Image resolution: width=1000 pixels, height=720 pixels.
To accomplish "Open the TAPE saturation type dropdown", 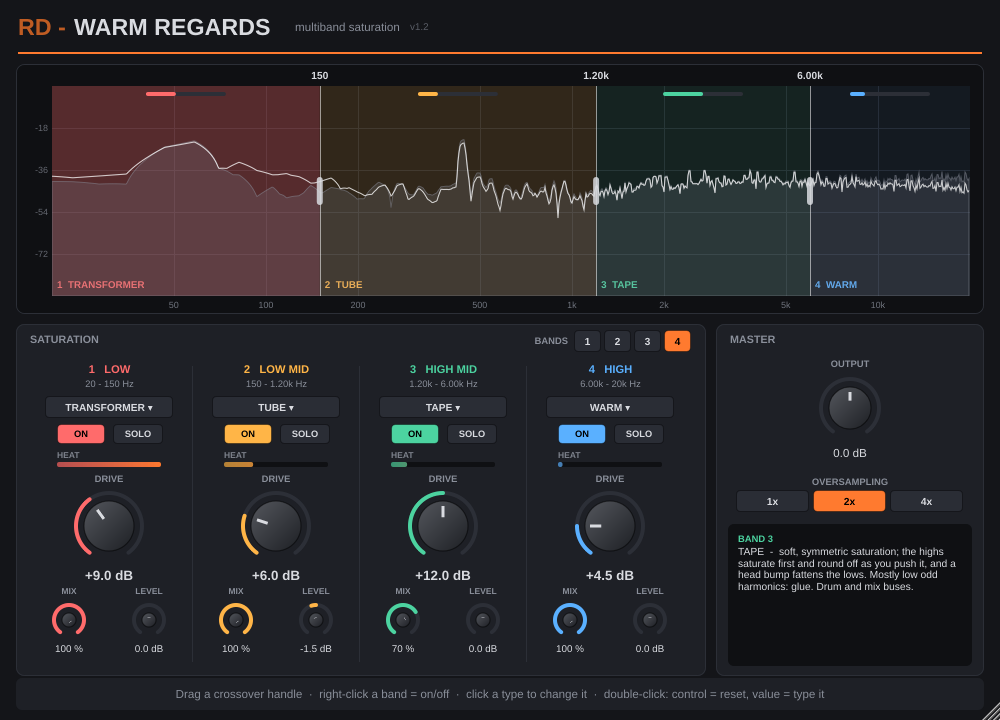I will 443,407.
